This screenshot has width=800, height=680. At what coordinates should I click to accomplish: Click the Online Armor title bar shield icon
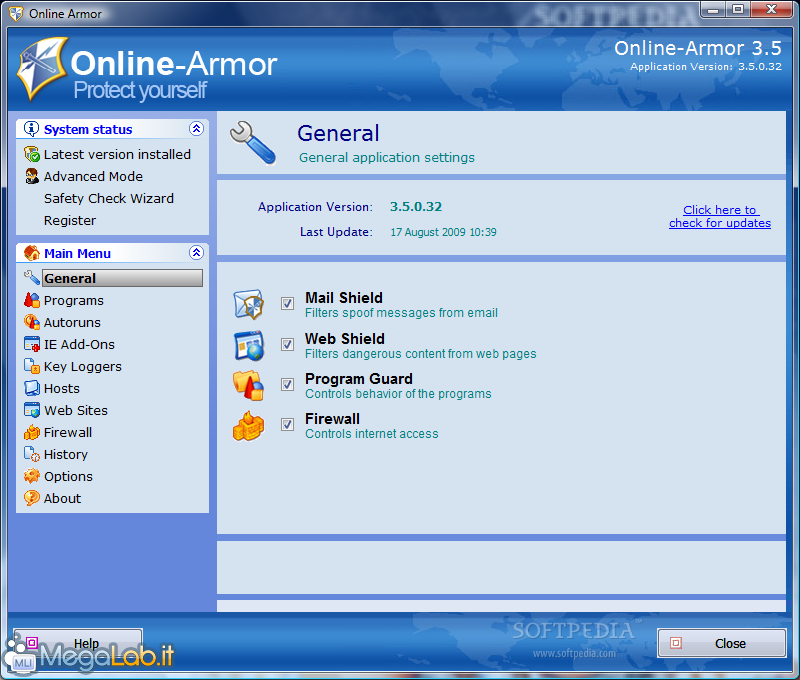[16, 14]
